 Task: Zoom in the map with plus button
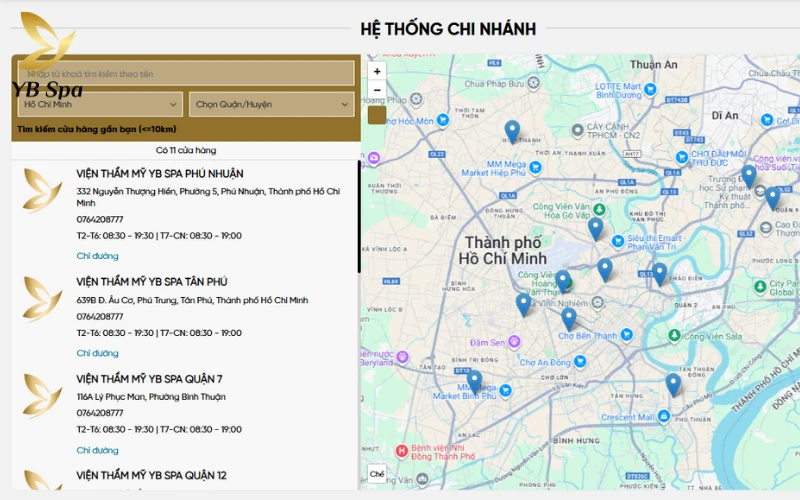pyautogui.click(x=377, y=71)
